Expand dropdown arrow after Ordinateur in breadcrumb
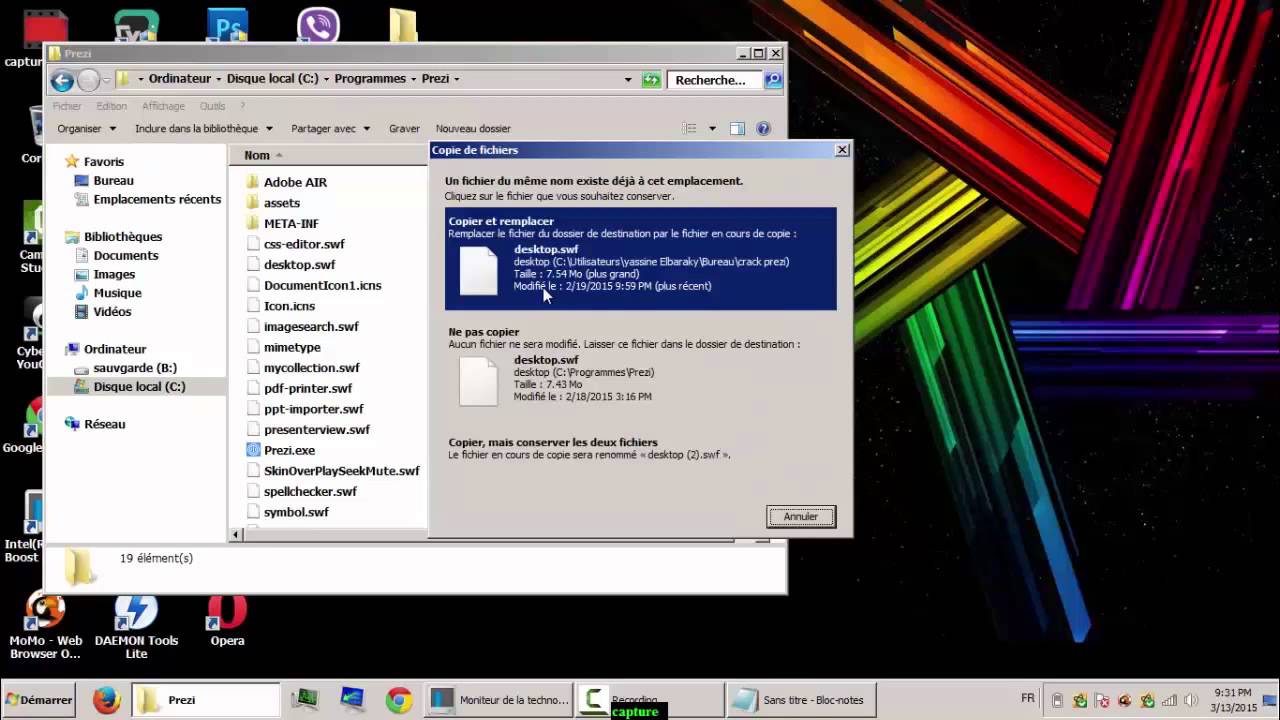 point(219,79)
